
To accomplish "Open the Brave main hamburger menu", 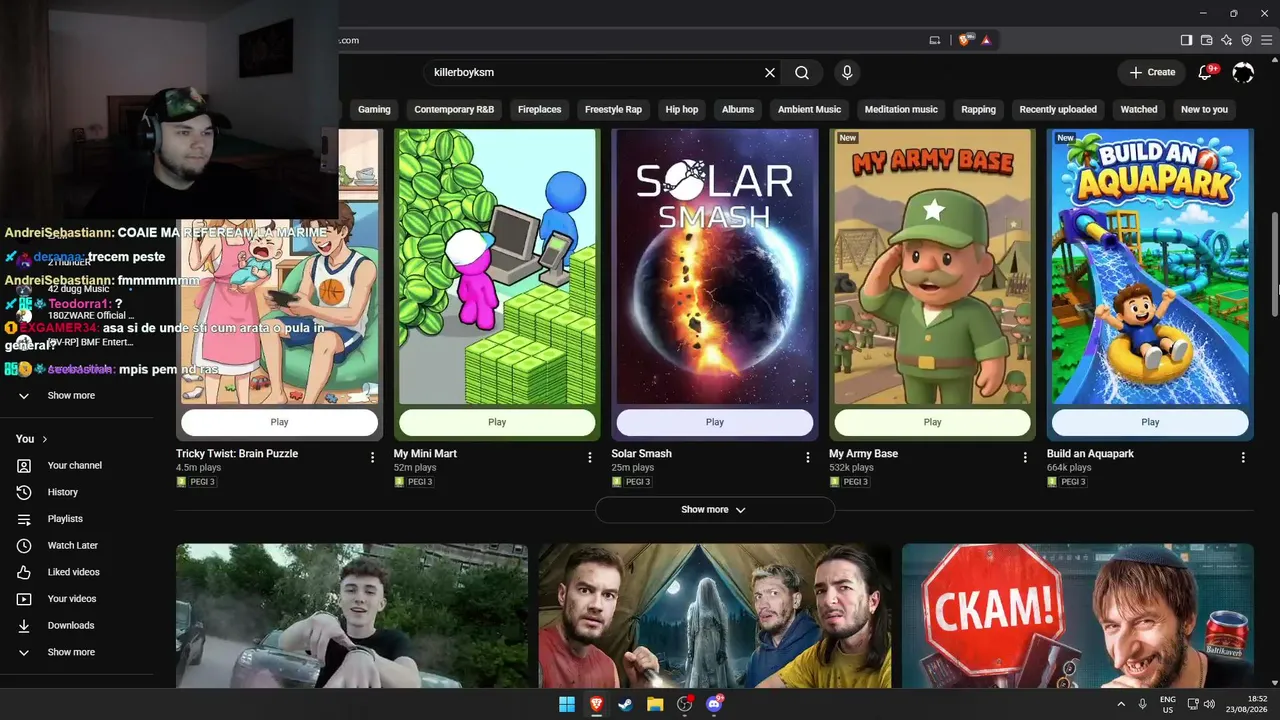I will pos(1266,40).
